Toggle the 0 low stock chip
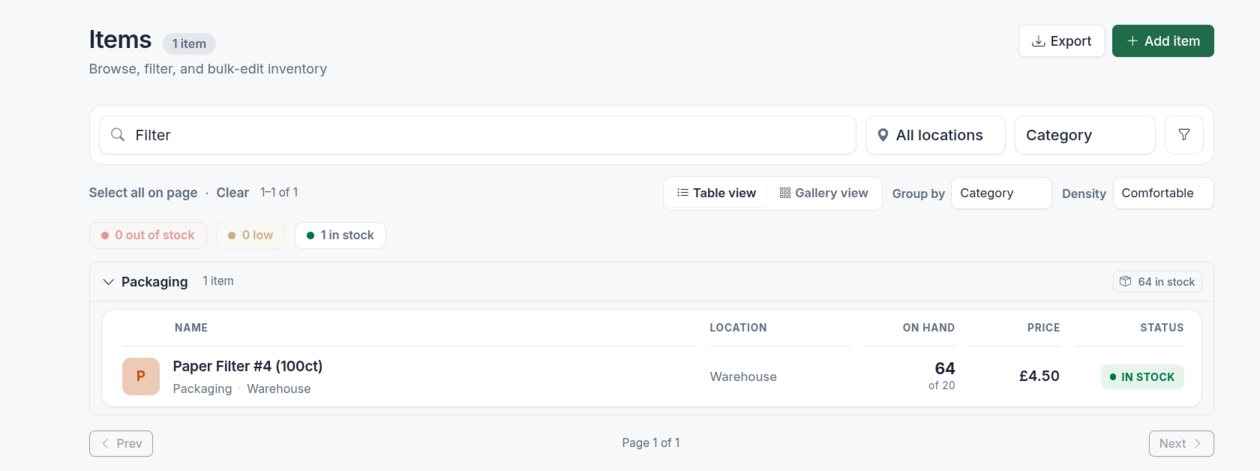Screen dimensions: 1260x471 tap(250, 235)
